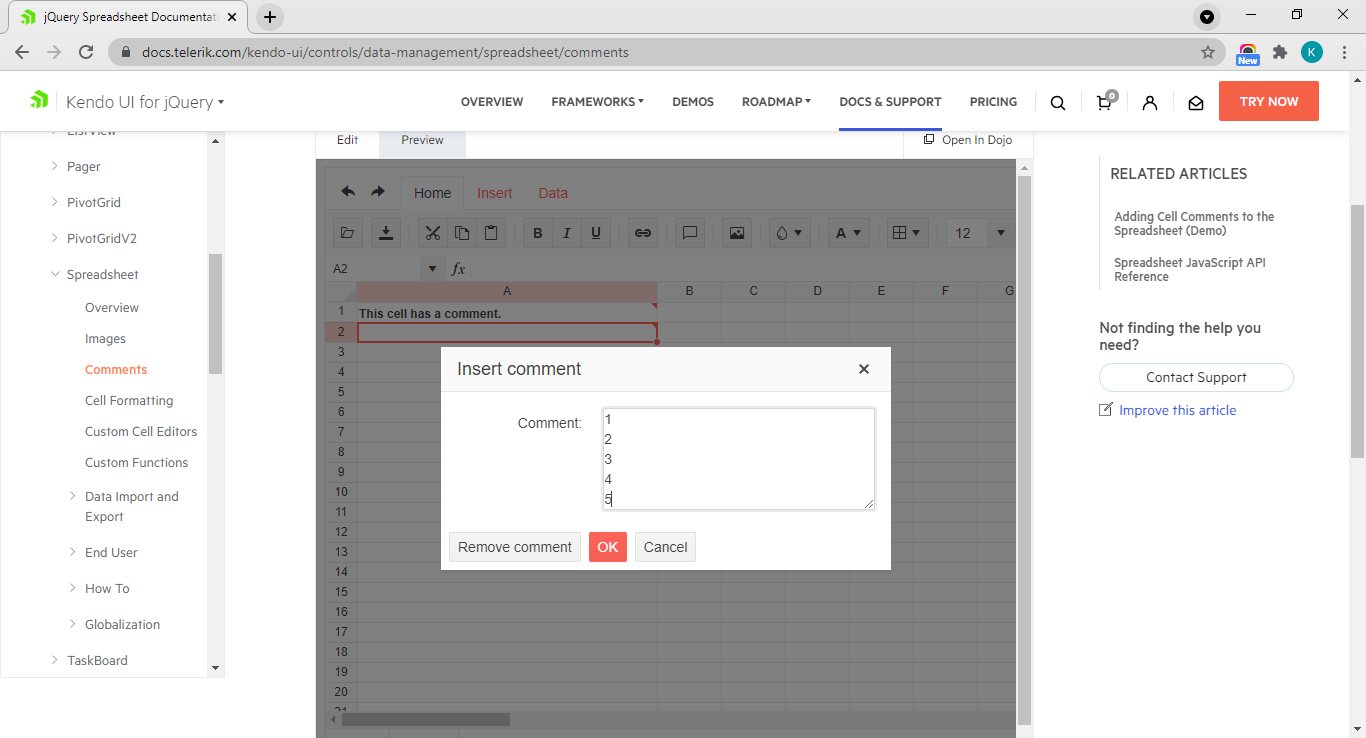The image size is (1366, 738).
Task: Bookmark this page with the star icon
Action: [1208, 52]
